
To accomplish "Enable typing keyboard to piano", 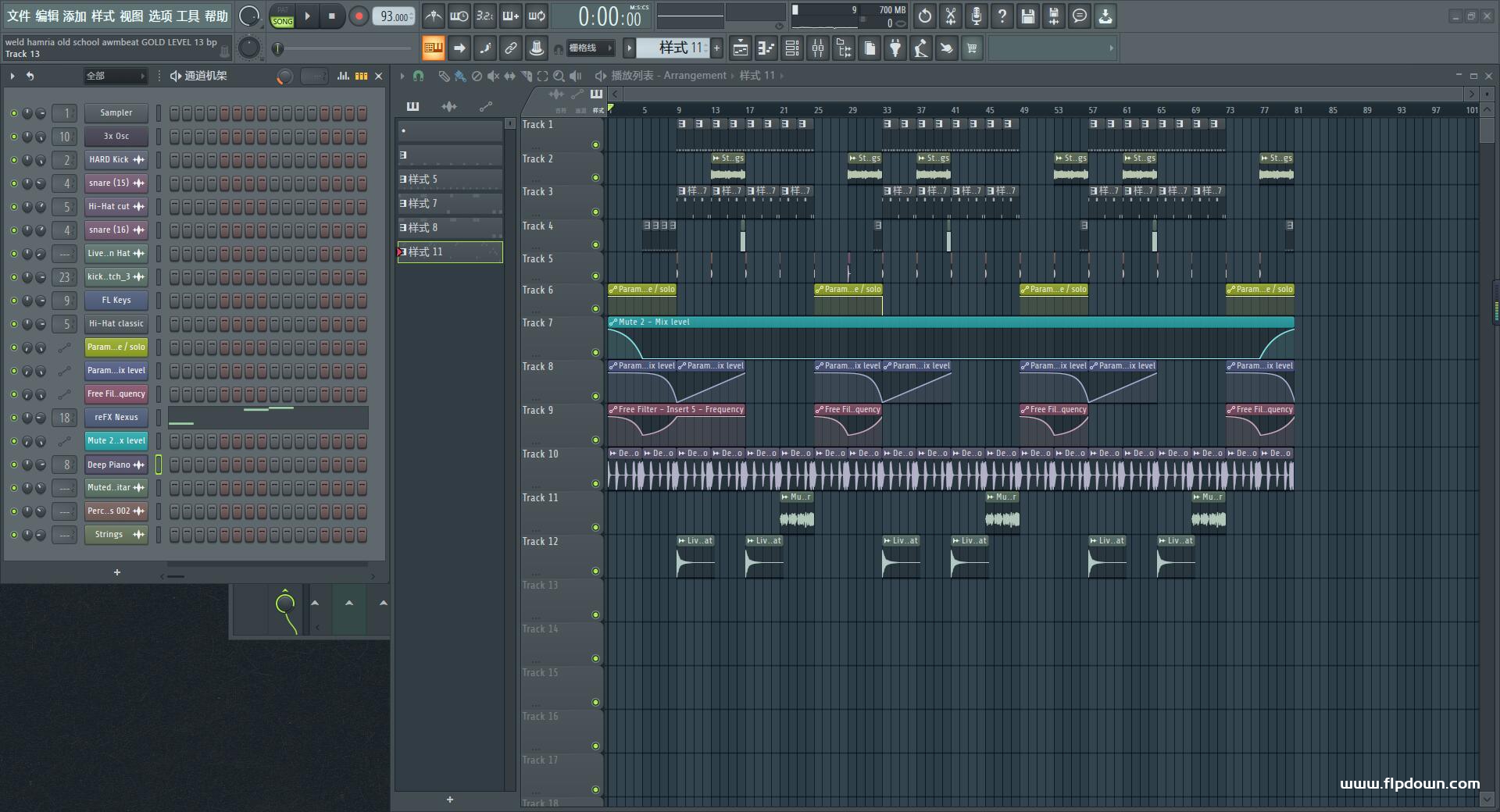I will 434,48.
